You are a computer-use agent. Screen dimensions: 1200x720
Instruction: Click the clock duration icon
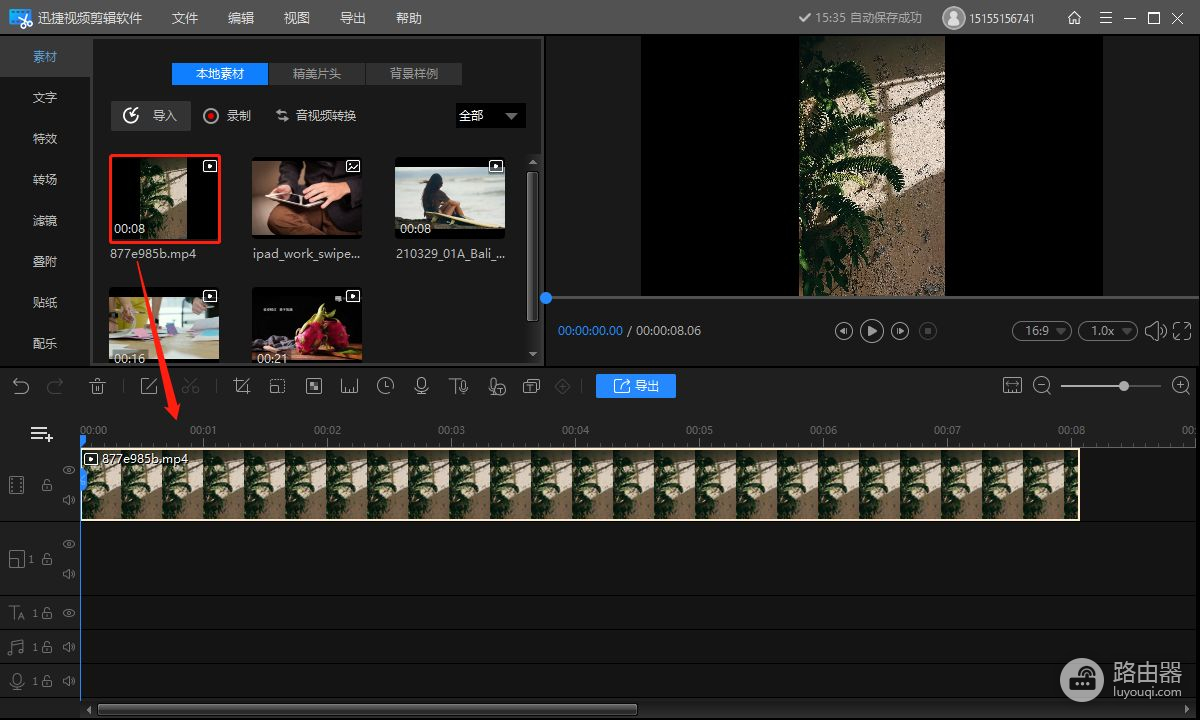385,386
